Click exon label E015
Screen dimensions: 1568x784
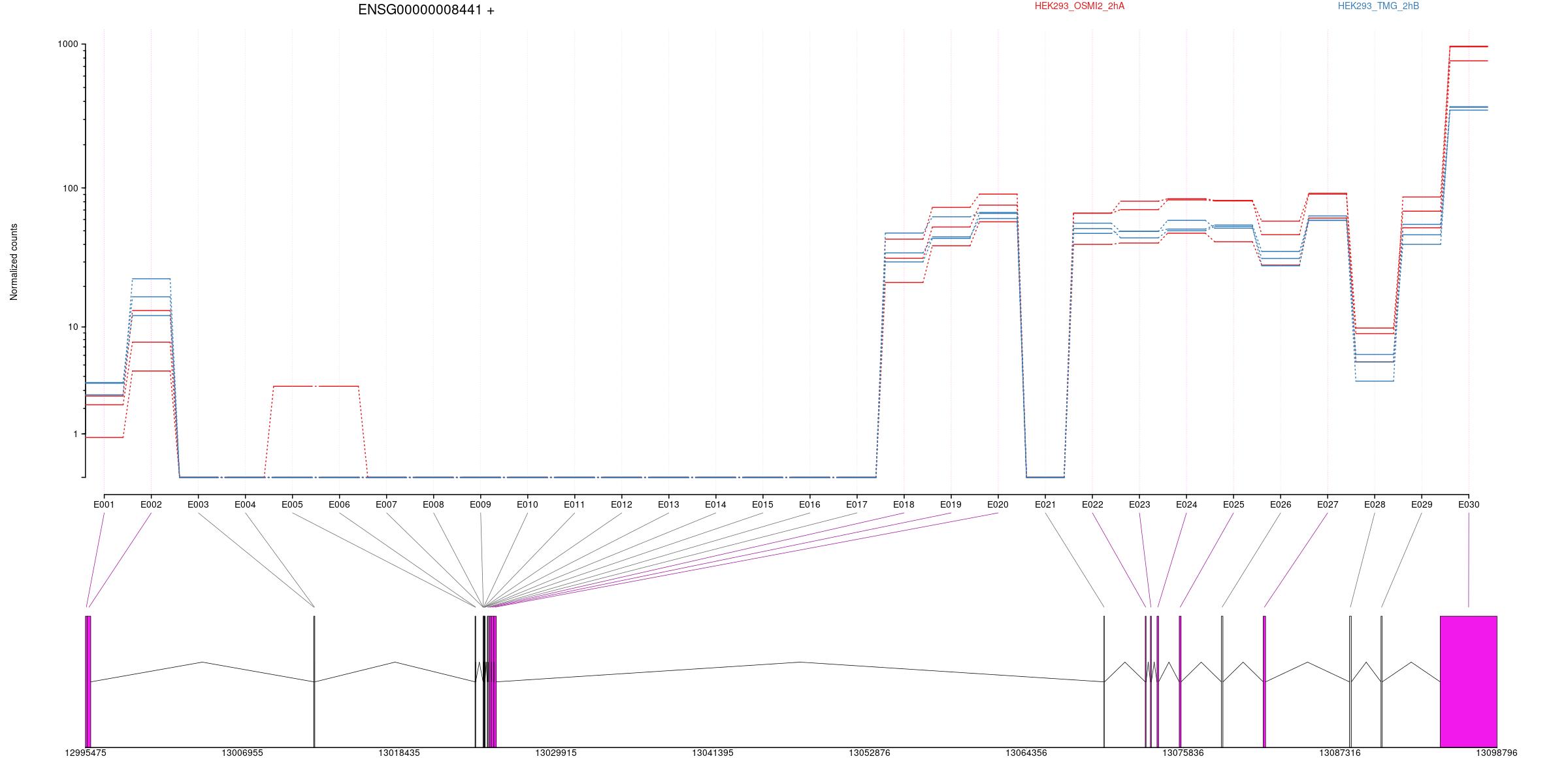[x=762, y=504]
